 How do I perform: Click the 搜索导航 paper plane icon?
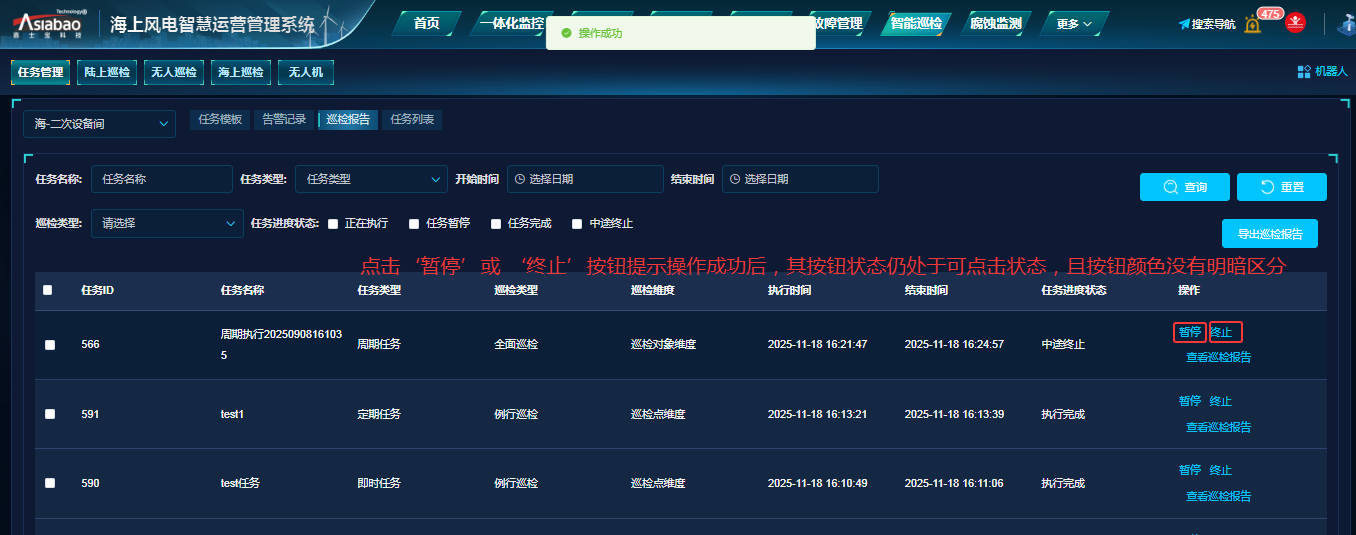[x=1184, y=24]
